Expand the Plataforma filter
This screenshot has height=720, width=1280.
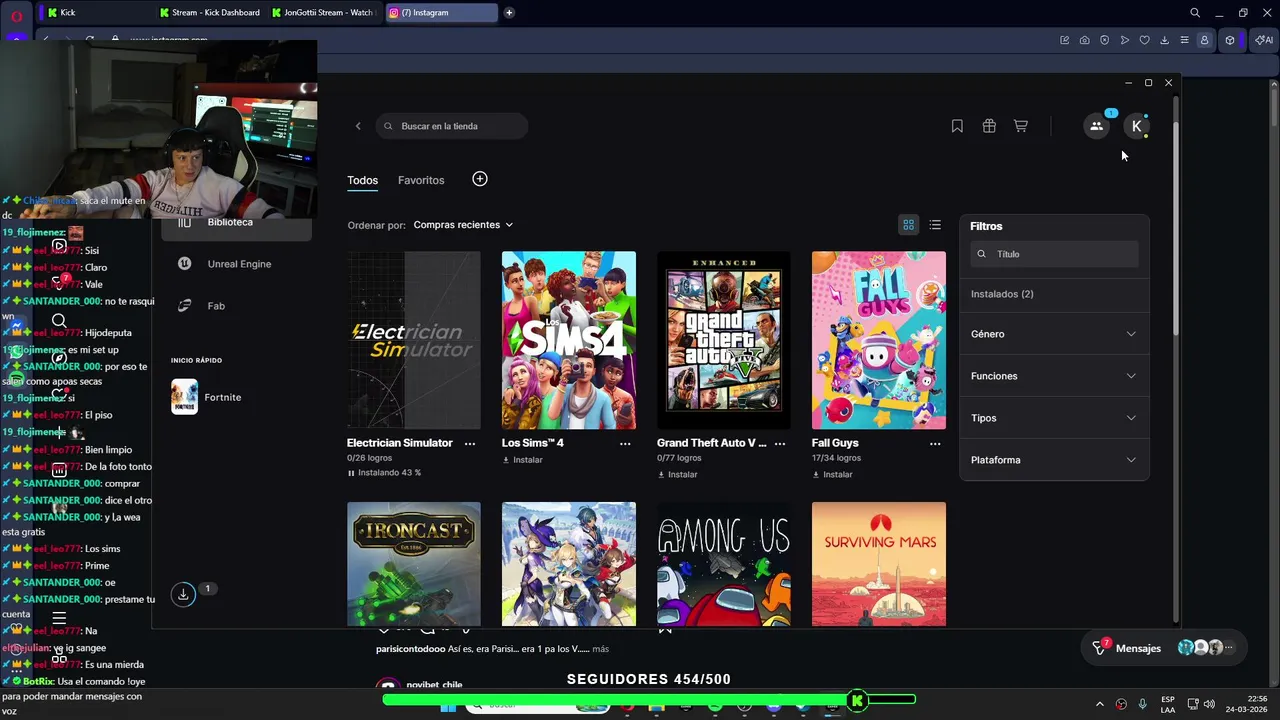point(1054,460)
